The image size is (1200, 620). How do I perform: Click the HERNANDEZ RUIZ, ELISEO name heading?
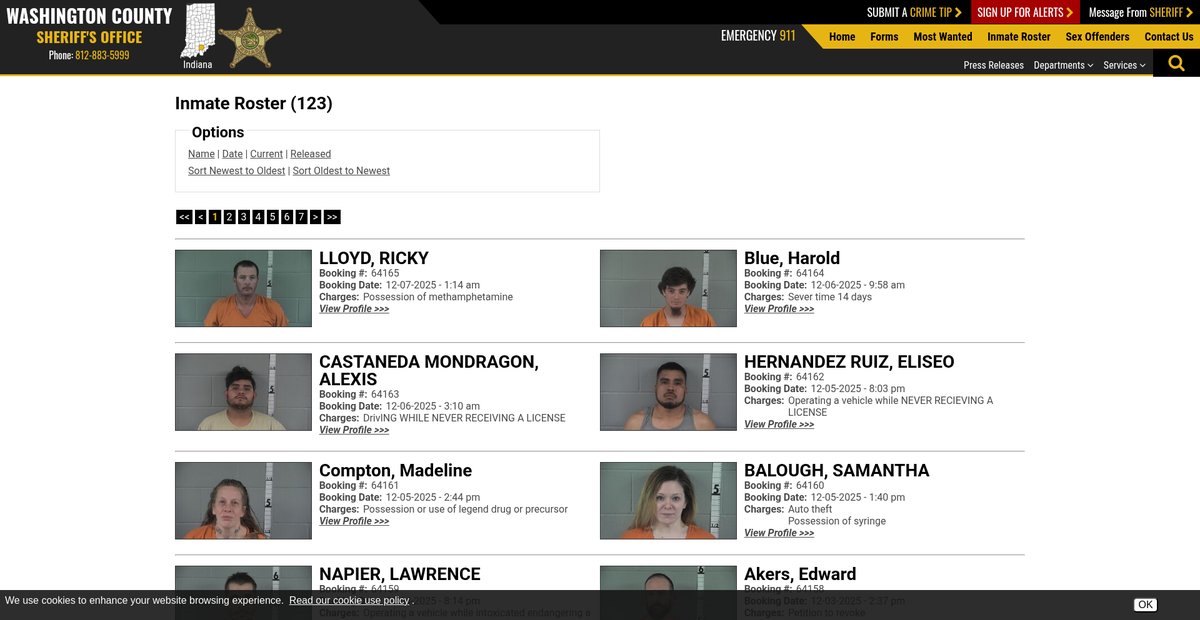[x=849, y=362]
